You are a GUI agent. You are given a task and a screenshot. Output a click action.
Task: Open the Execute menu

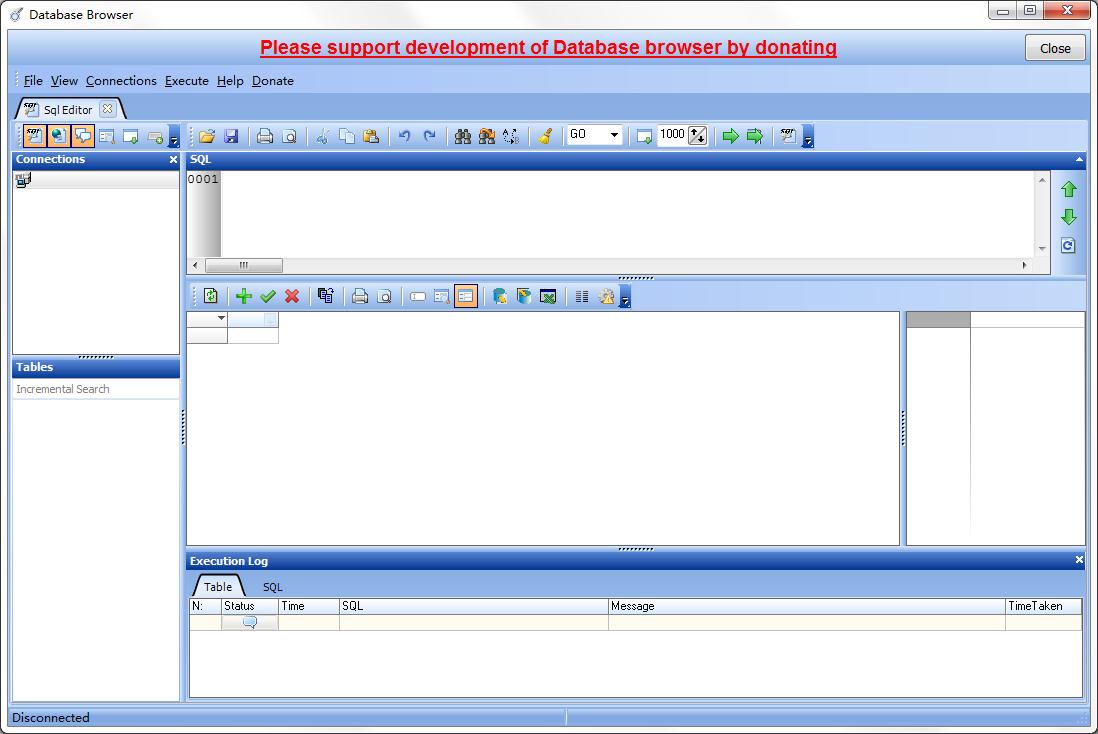pos(187,81)
